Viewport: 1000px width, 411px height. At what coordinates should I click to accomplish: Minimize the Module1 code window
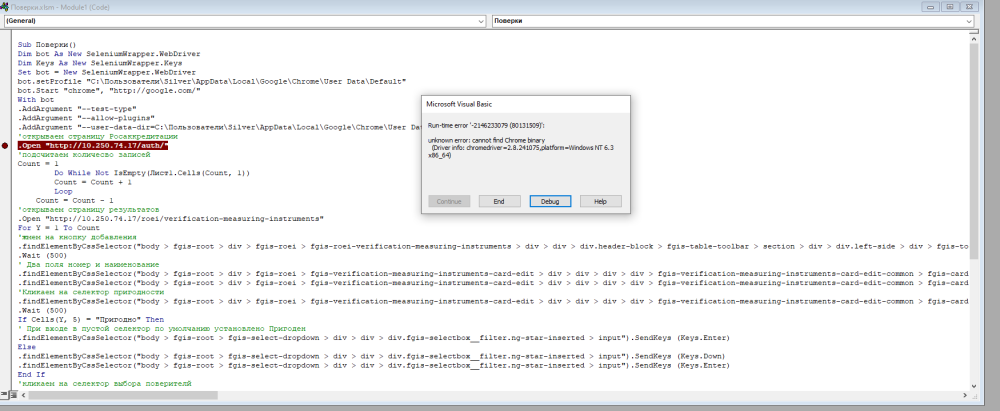(x=928, y=6)
